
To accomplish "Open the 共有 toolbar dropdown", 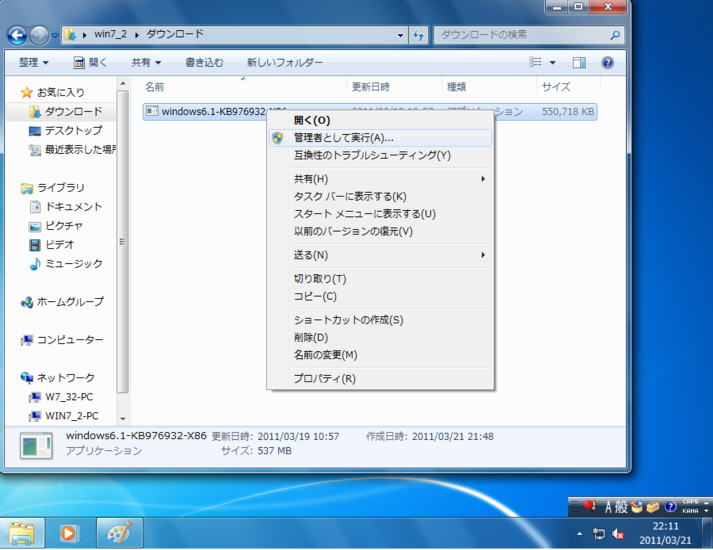I will click(x=146, y=62).
